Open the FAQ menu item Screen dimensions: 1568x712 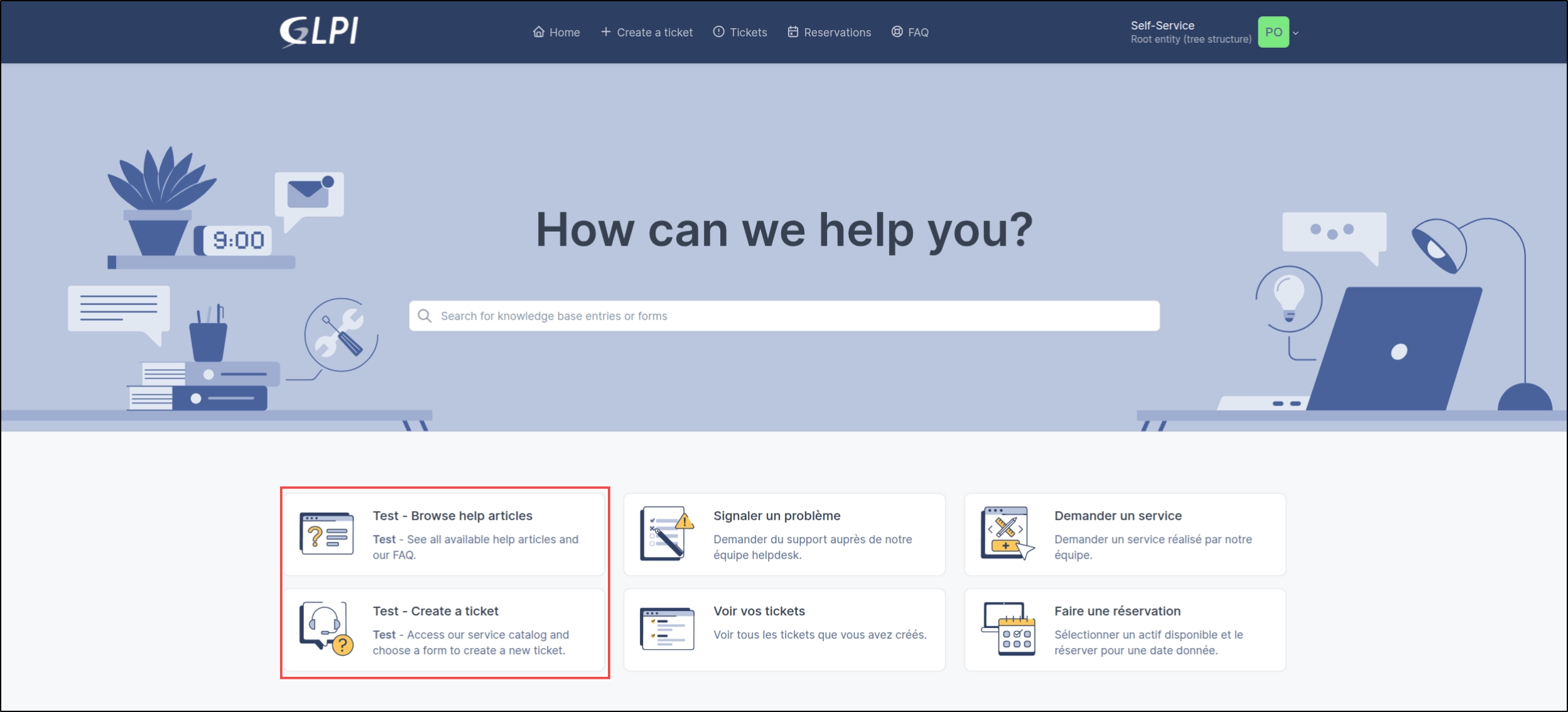click(910, 32)
